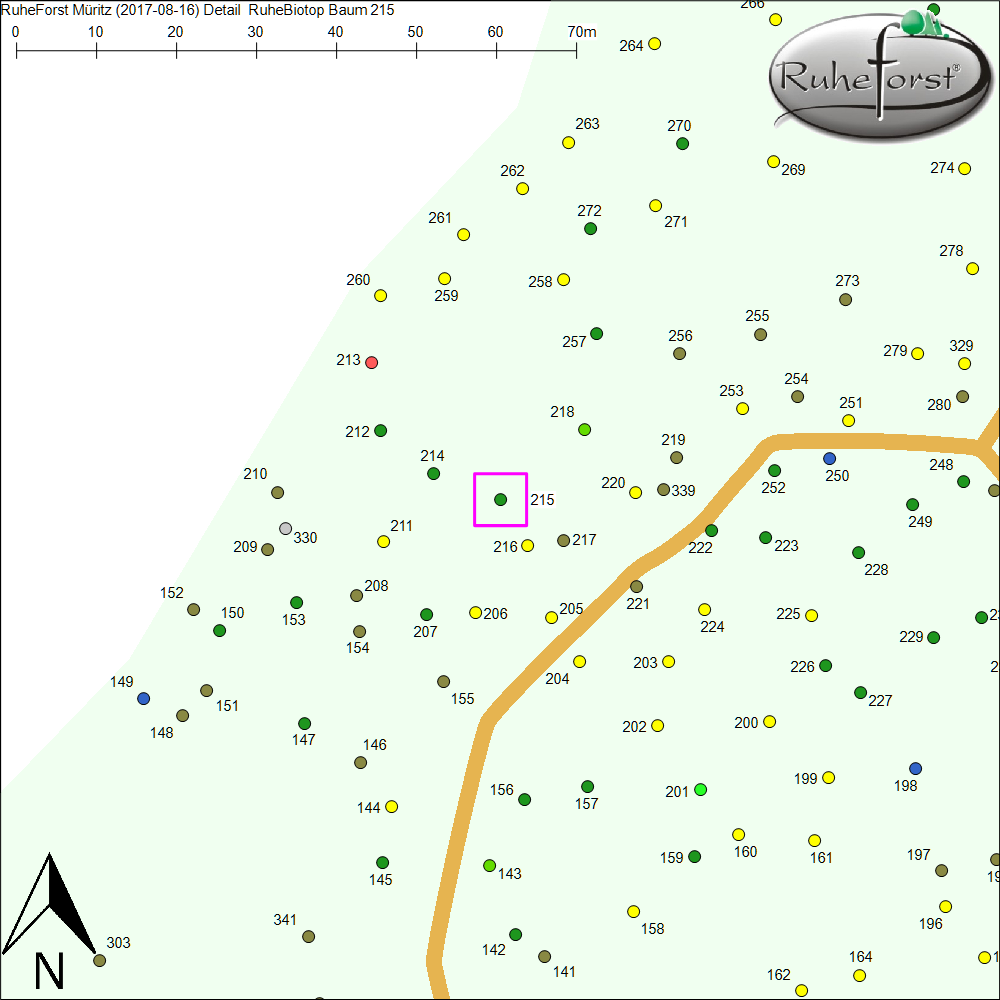Viewport: 1000px width, 1000px height.
Task: Click the blue tree marker 250
Action: tap(829, 458)
